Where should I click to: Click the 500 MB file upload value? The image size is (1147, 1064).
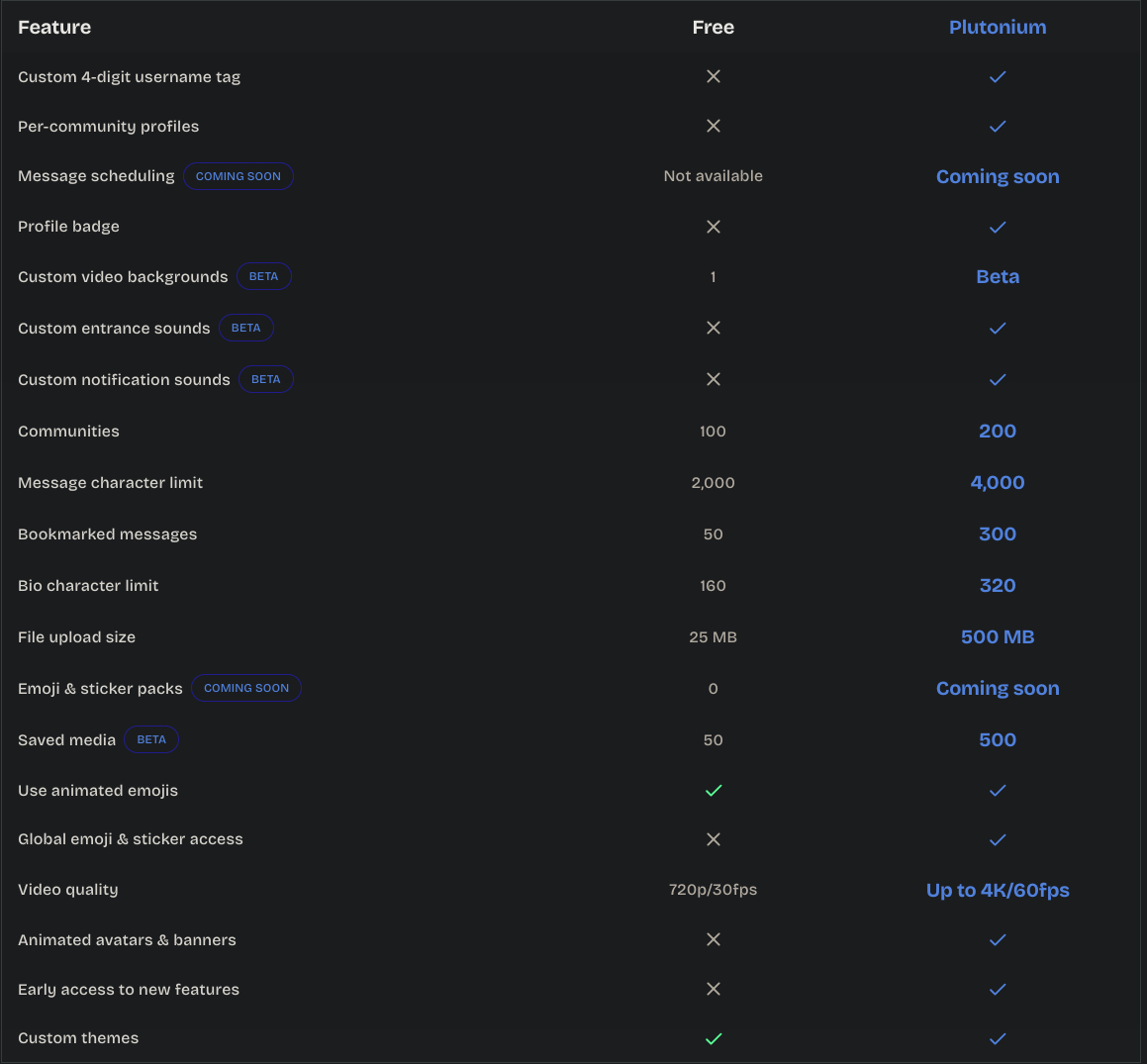point(998,637)
